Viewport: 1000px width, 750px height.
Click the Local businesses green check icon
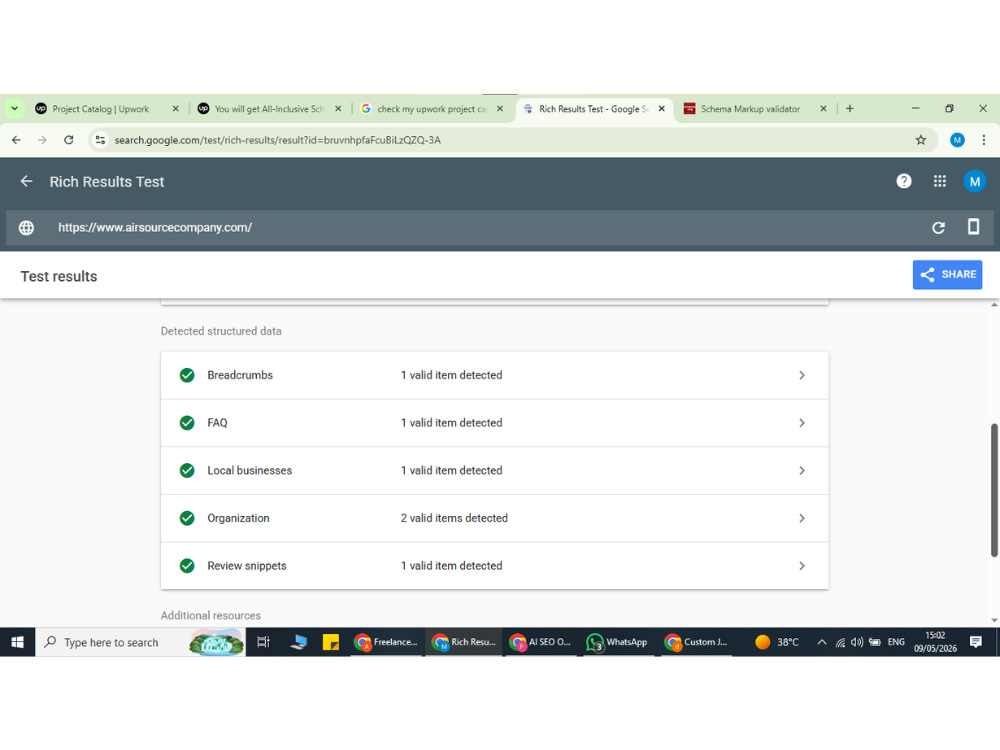pos(187,471)
